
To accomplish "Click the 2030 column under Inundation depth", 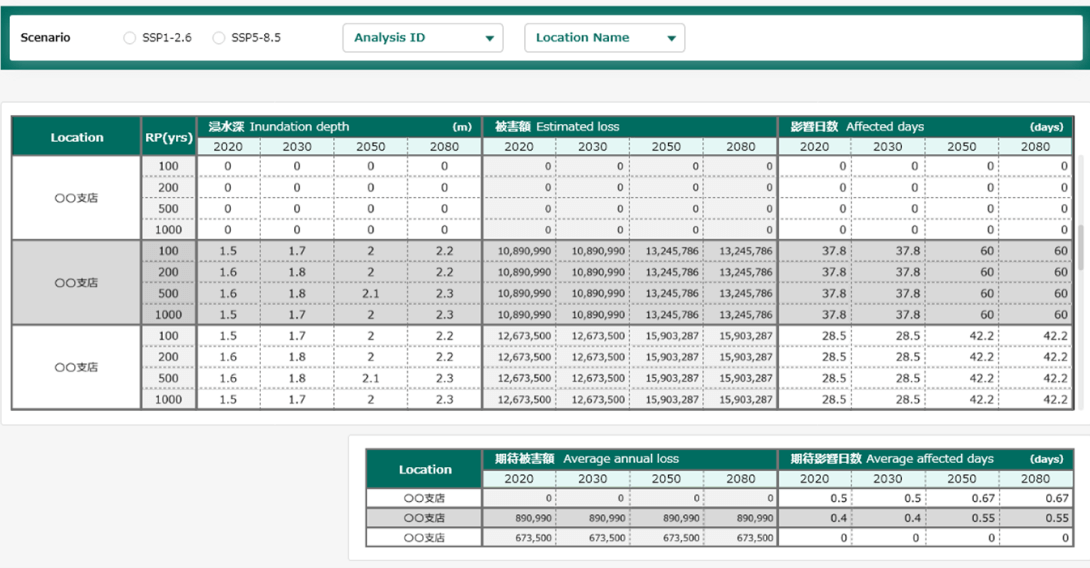I will pyautogui.click(x=297, y=147).
